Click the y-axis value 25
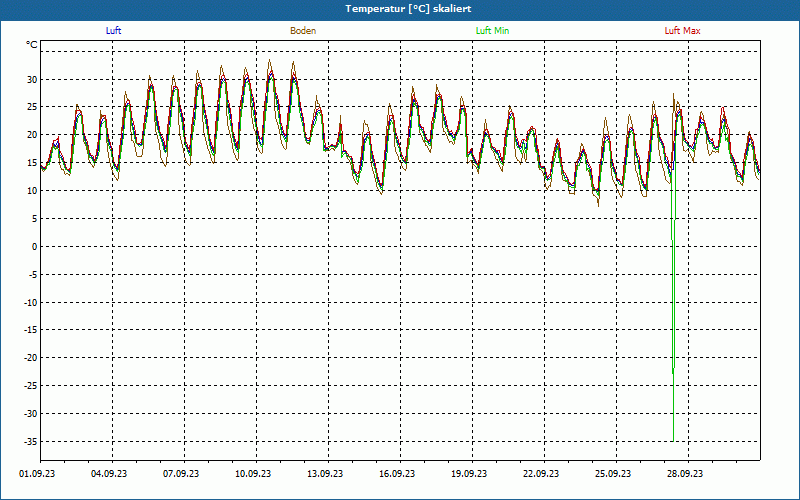800x500 pixels. point(32,107)
